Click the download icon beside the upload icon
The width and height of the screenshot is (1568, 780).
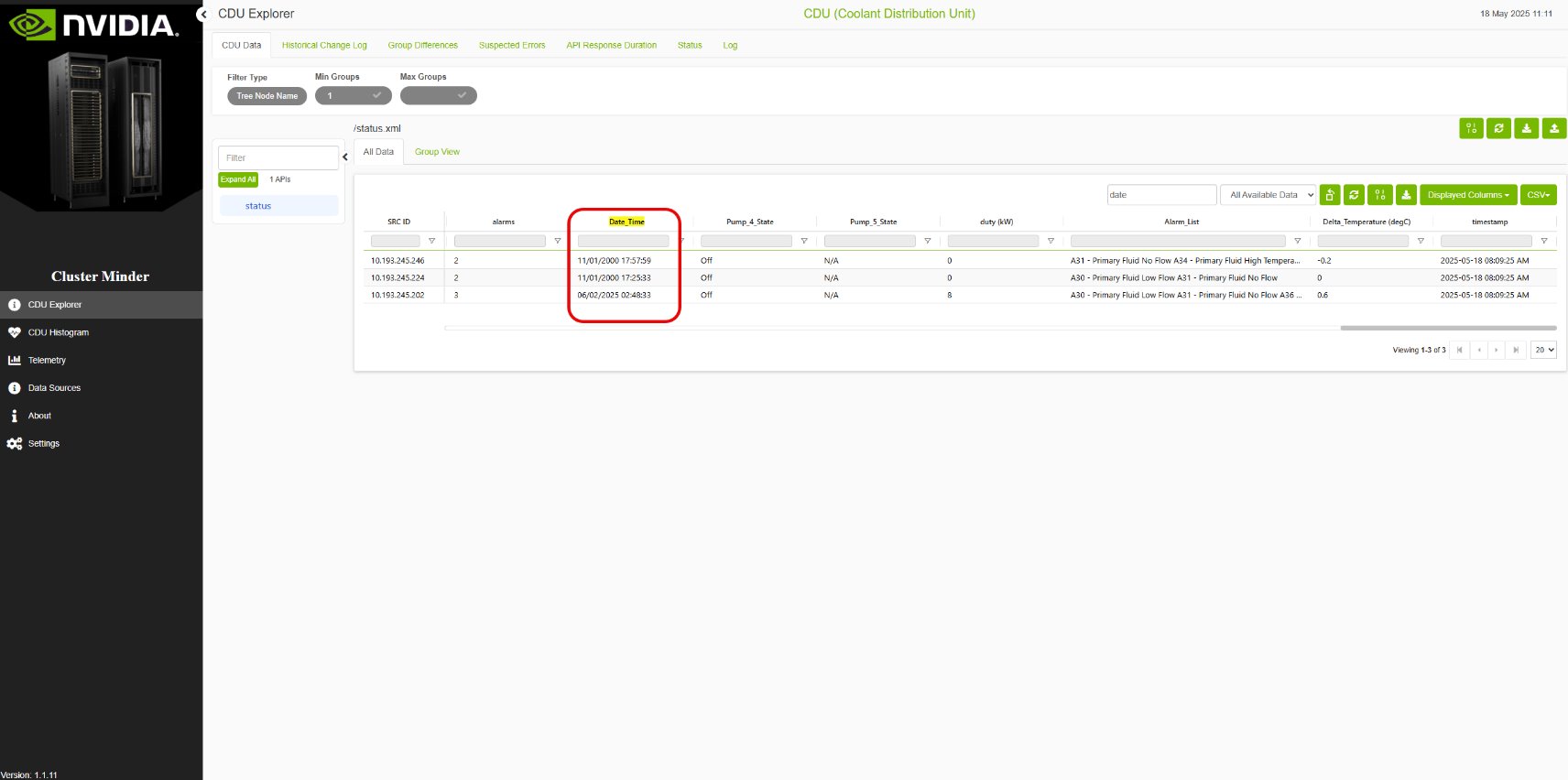tap(1527, 128)
